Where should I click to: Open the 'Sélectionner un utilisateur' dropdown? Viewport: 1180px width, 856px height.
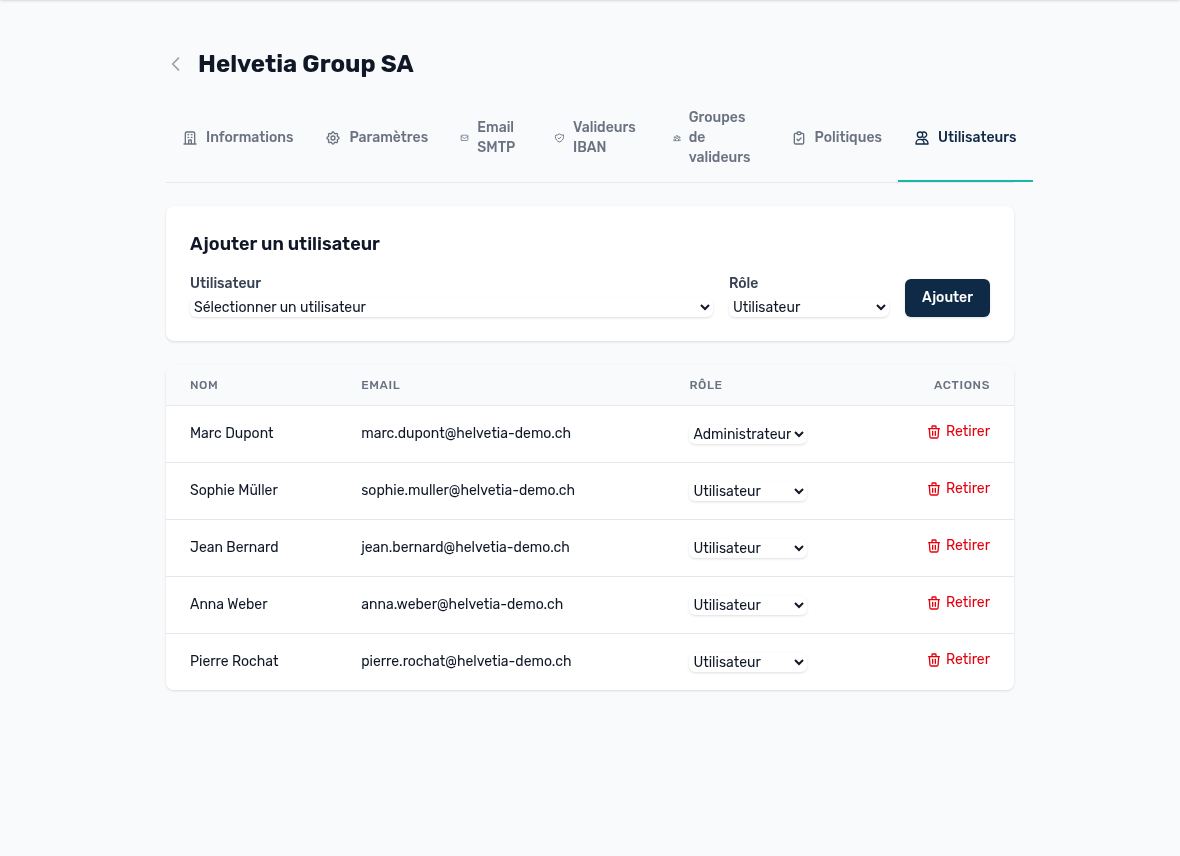coord(451,307)
